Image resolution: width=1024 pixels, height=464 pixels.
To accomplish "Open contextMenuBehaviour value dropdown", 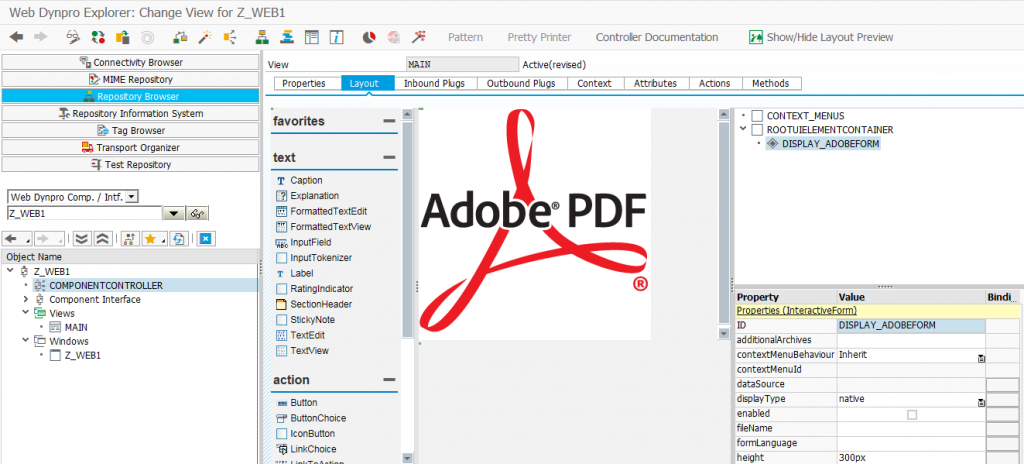I will point(981,359).
